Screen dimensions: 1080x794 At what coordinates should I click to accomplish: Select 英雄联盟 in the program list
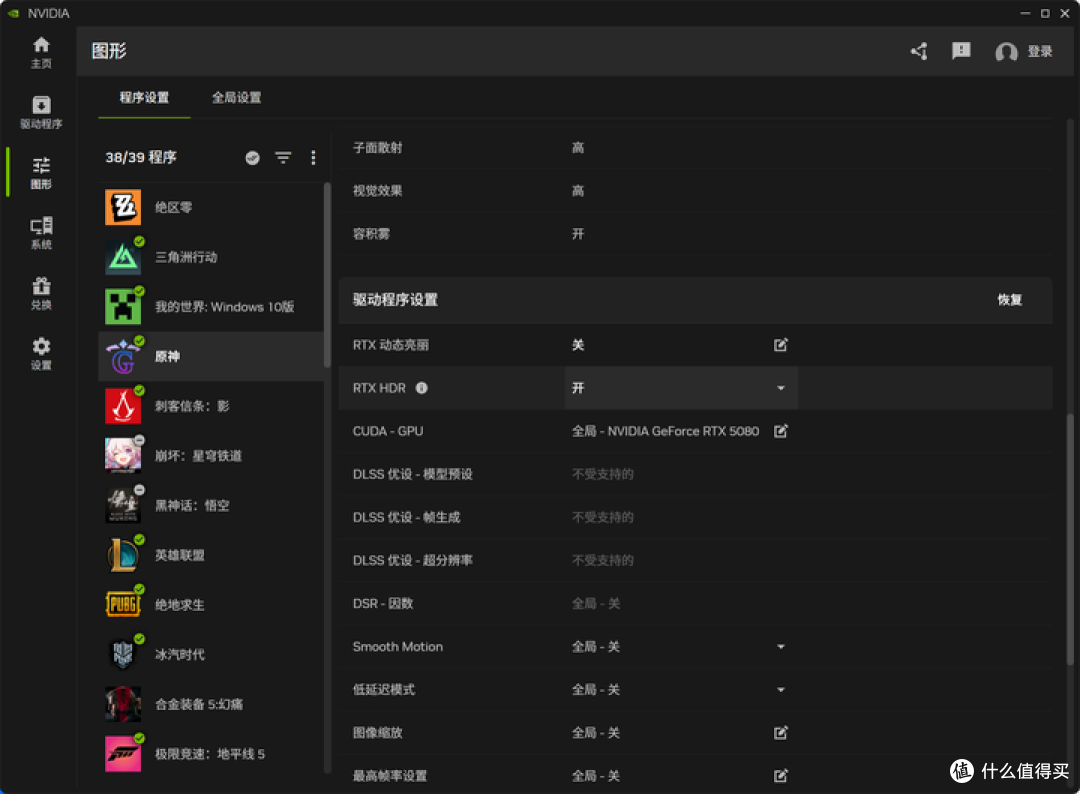(211, 555)
